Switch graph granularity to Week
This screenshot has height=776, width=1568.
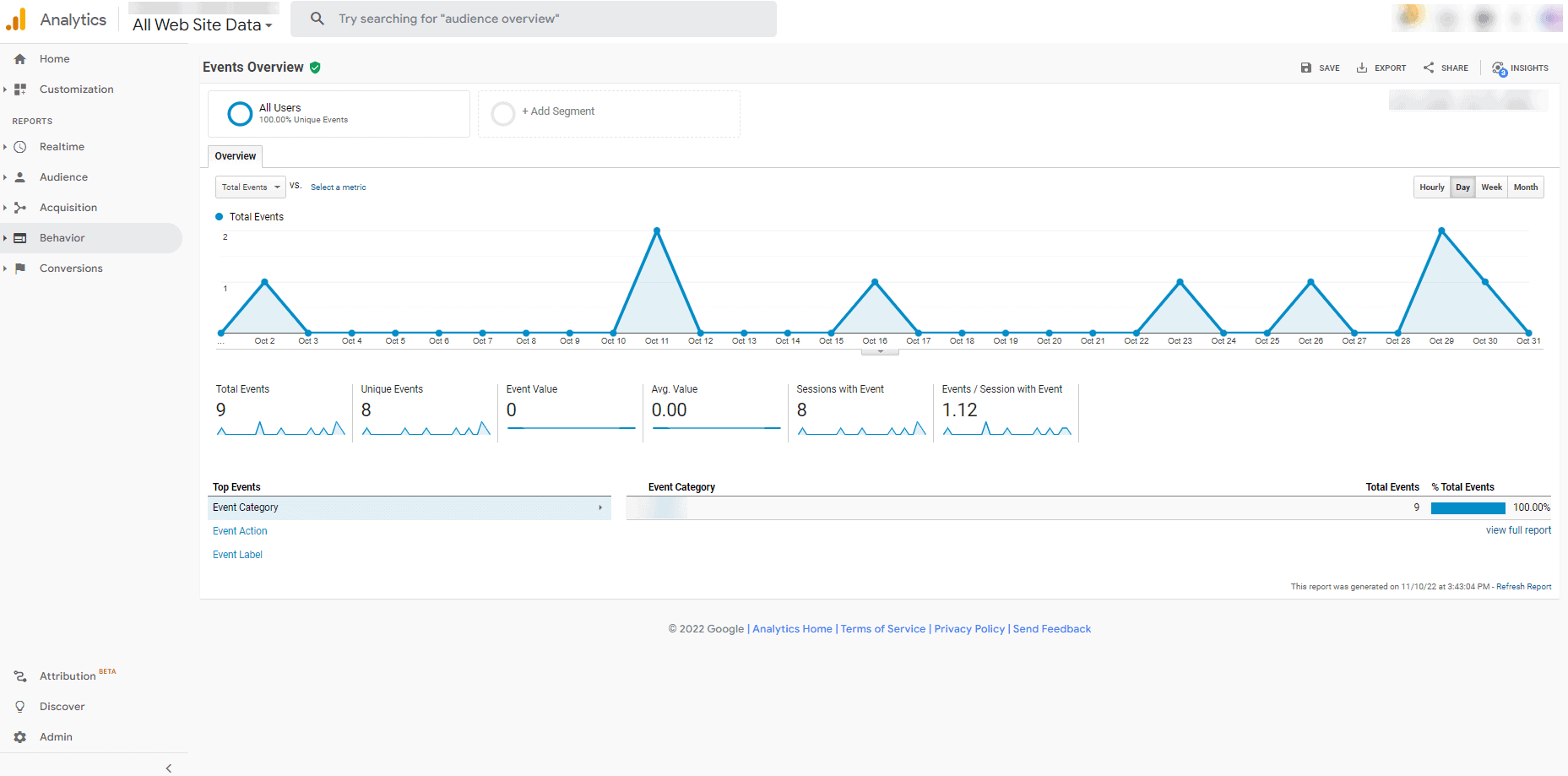1491,187
